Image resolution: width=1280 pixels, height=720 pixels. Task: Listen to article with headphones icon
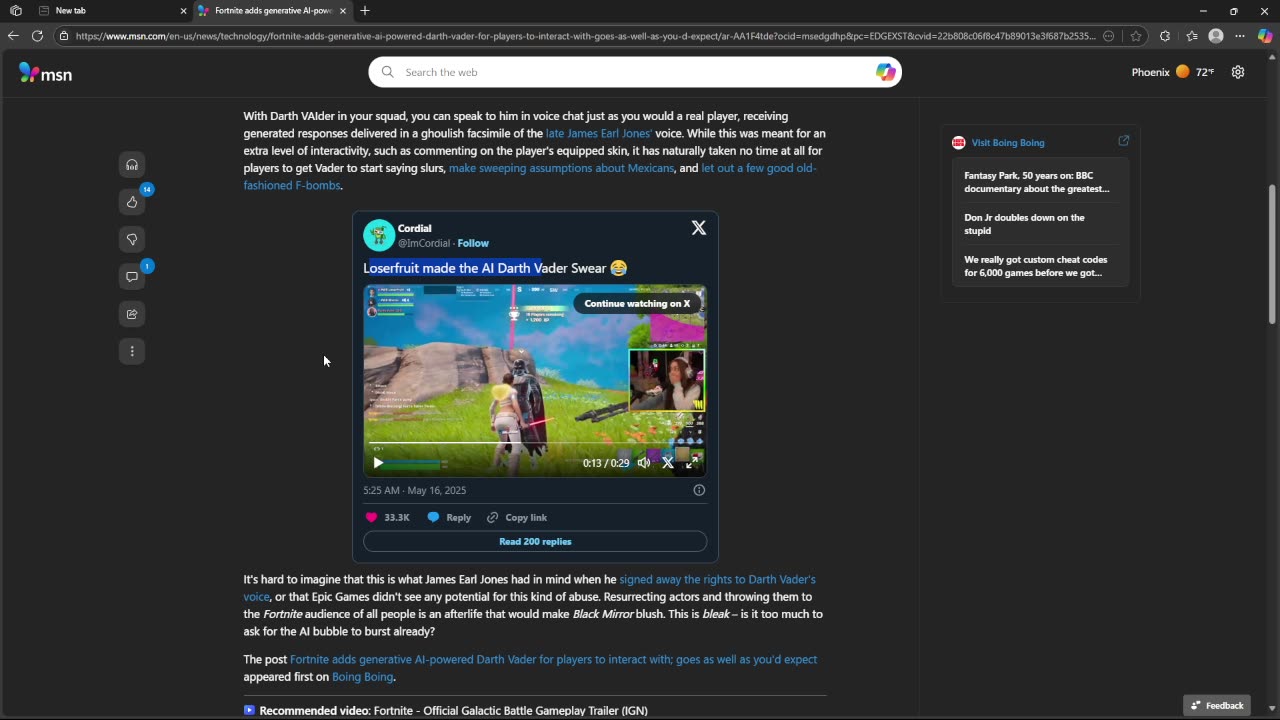click(x=132, y=164)
